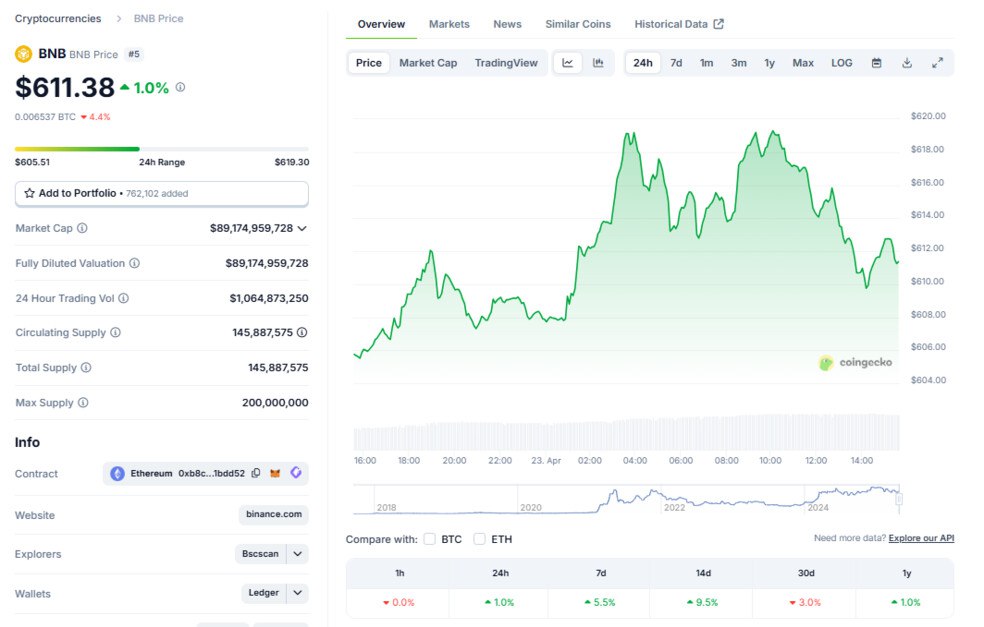The width and height of the screenshot is (984, 627).
Task: Click the historical mini overview chart
Action: pyautogui.click(x=626, y=500)
